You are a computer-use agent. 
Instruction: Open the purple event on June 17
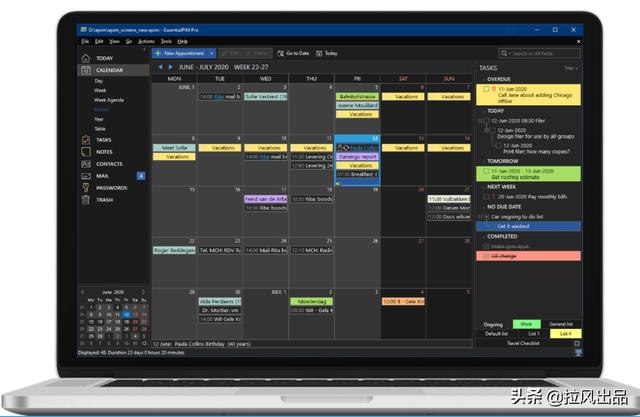pos(266,199)
